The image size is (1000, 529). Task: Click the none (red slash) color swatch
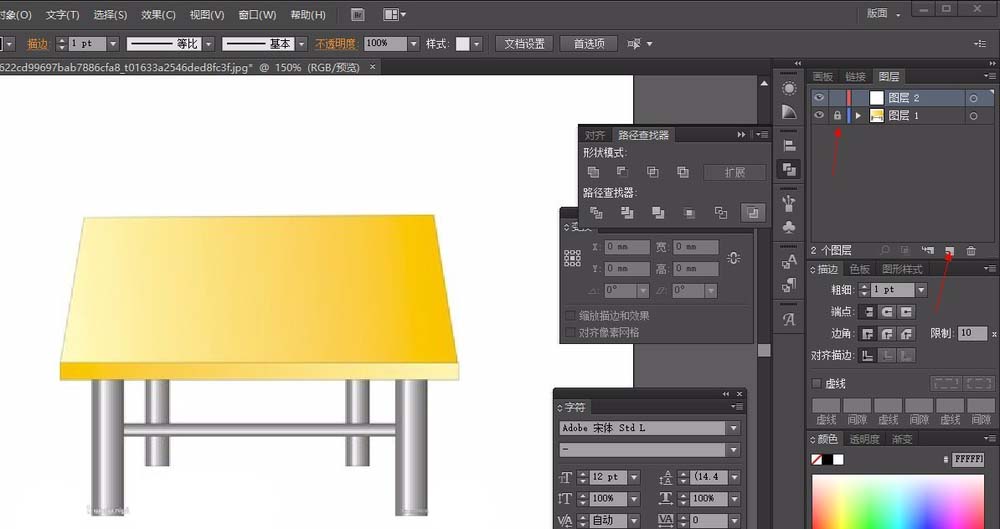(816, 459)
